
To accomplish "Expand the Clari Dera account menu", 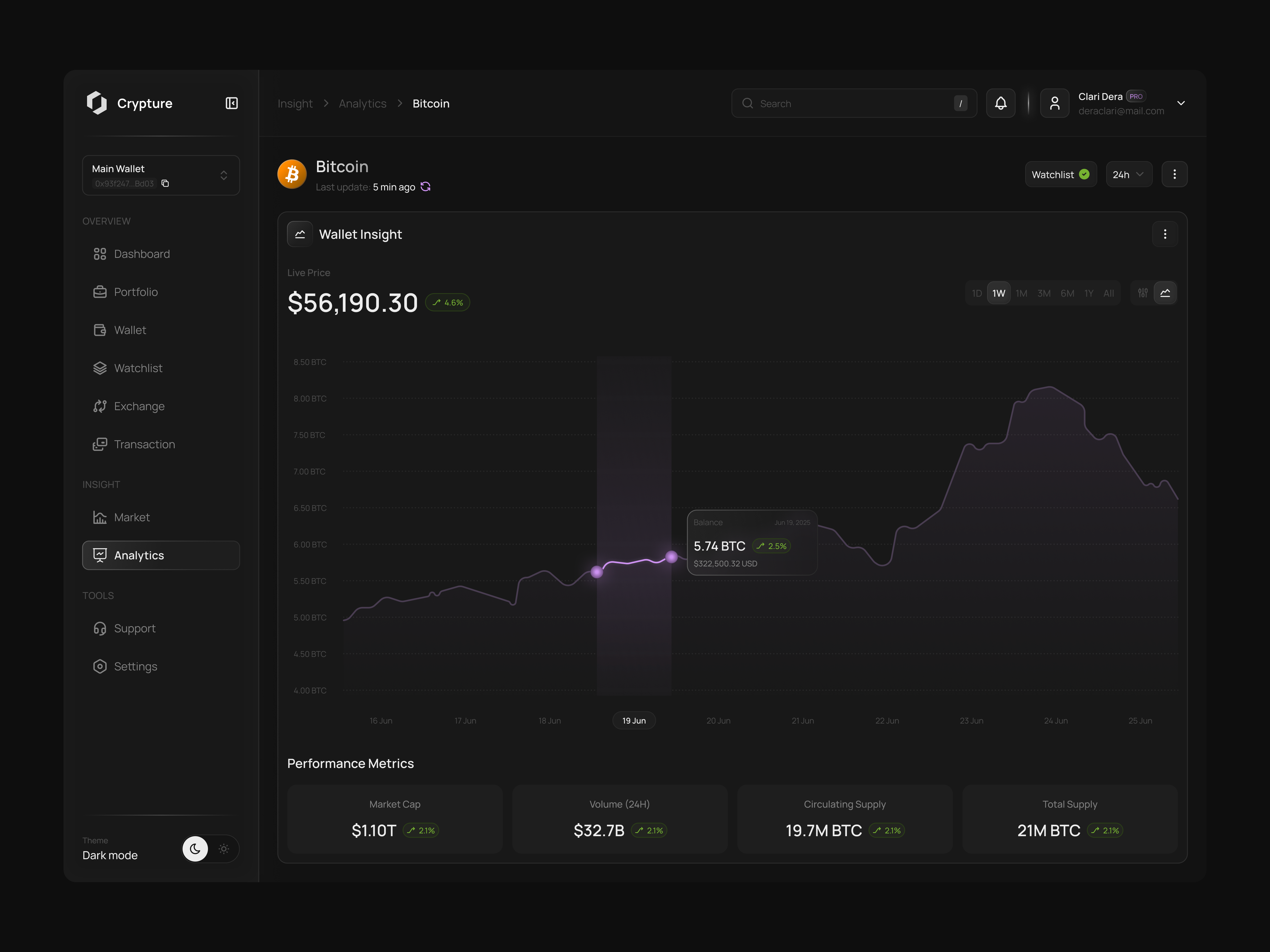I will [x=1181, y=103].
